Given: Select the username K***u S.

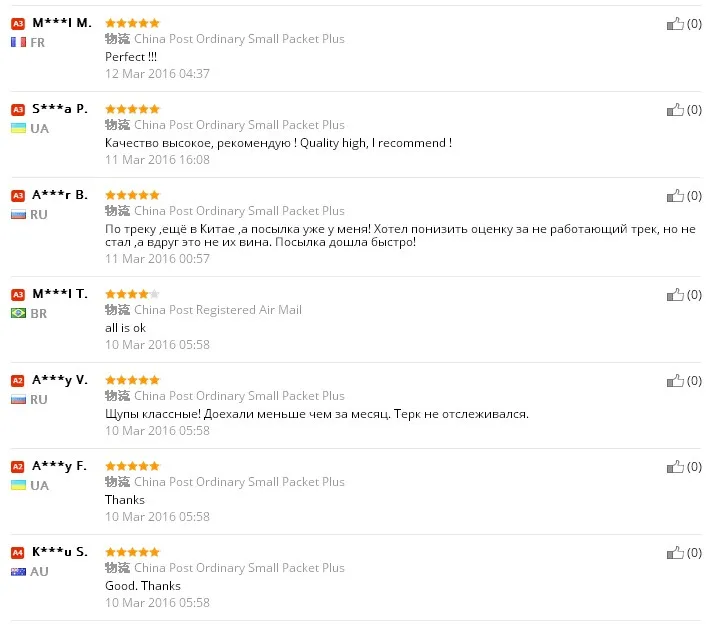Looking at the screenshot, I should pos(60,552).
